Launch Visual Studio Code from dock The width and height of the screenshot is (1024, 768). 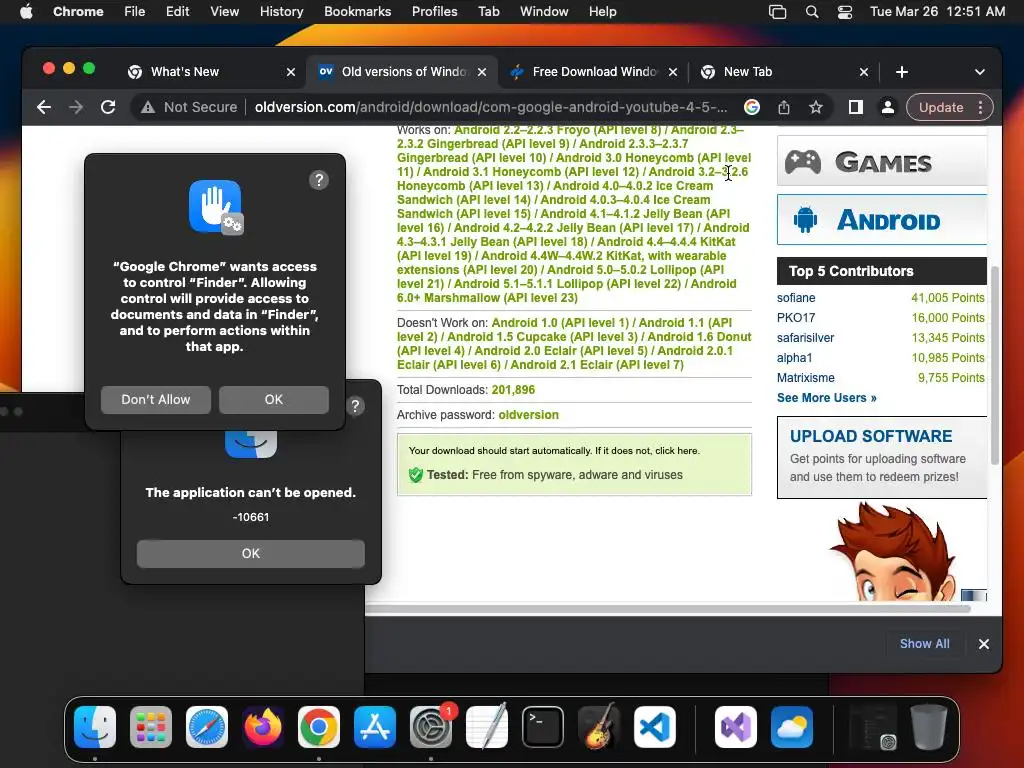[x=654, y=727]
